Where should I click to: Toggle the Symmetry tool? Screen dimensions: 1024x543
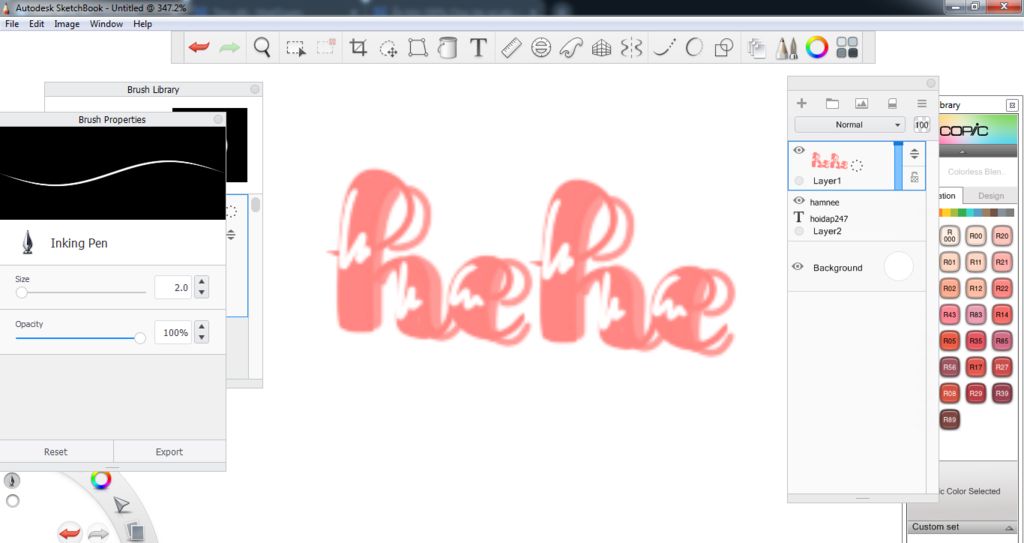(632, 48)
